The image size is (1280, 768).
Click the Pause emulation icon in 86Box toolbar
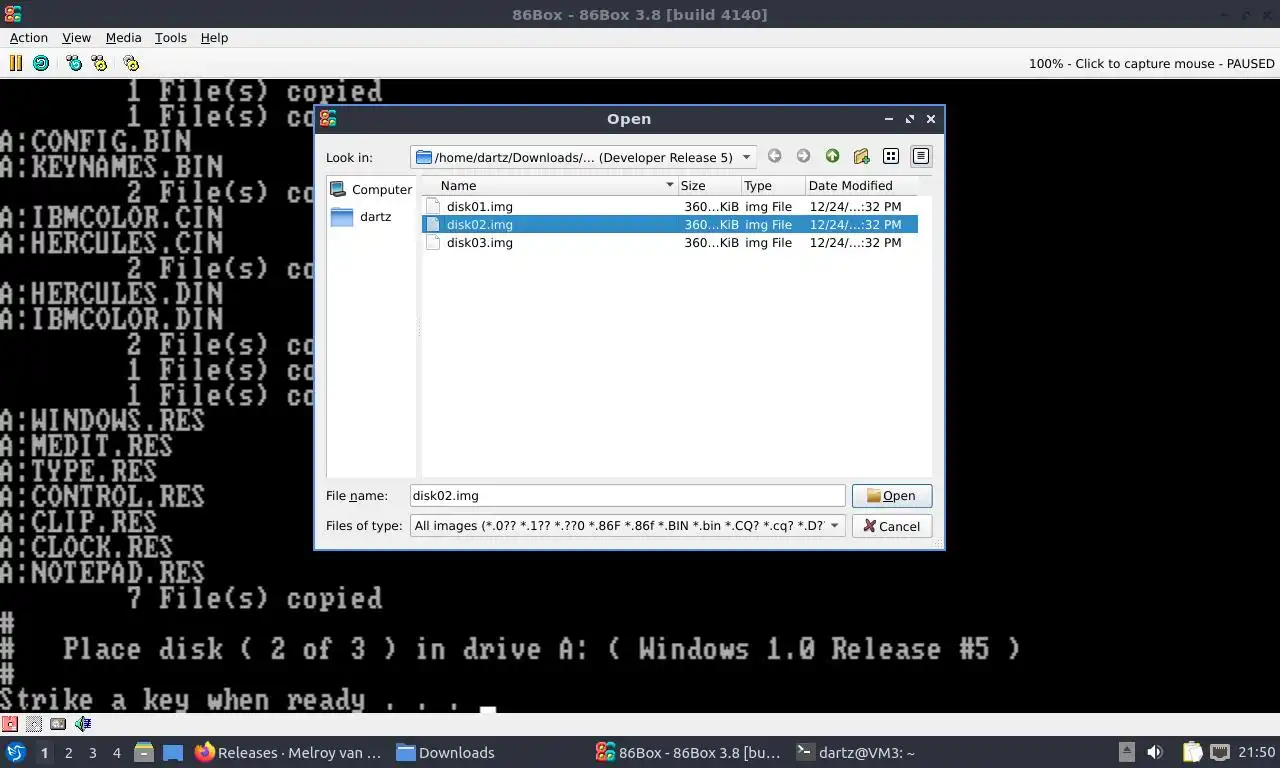[x=15, y=63]
